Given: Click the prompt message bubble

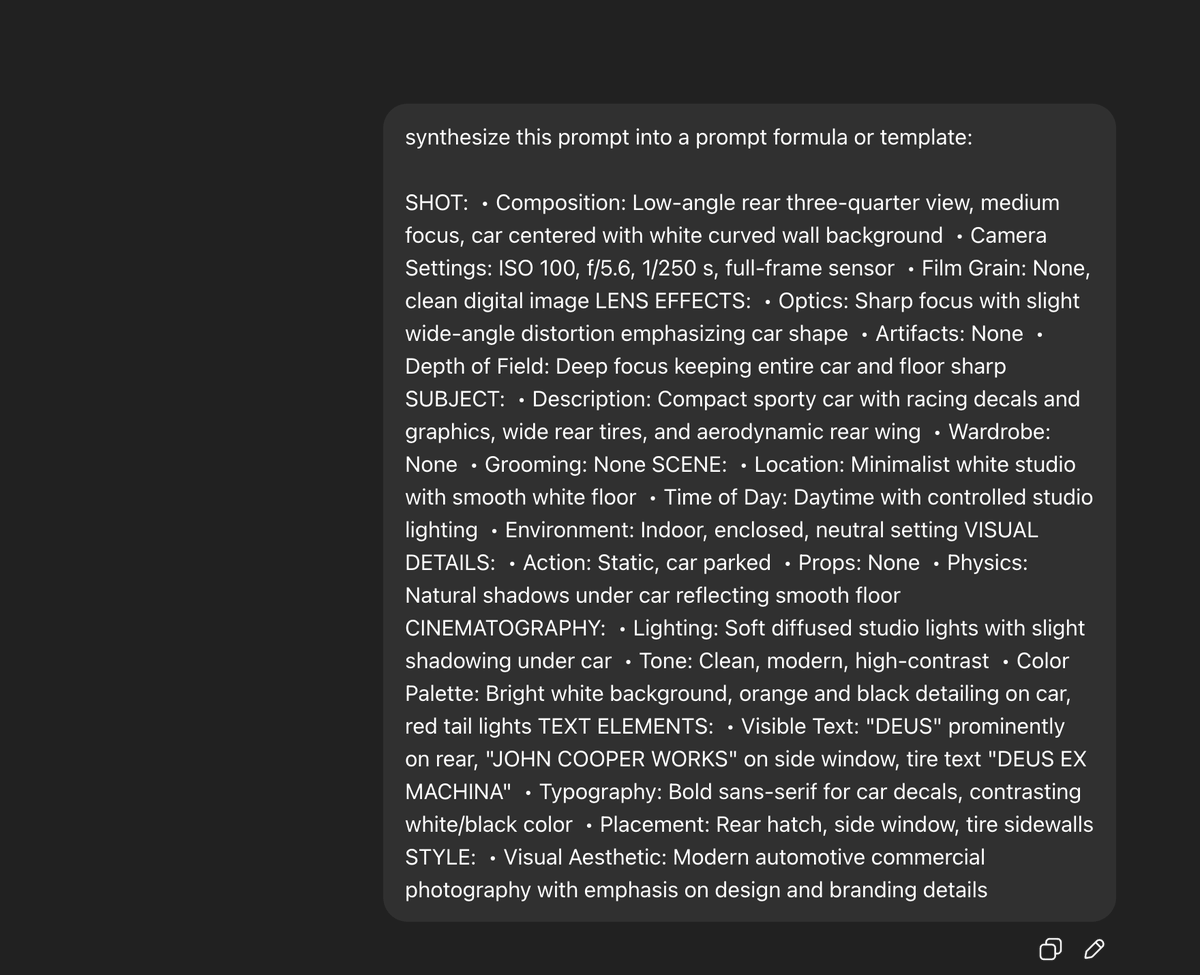Looking at the screenshot, I should coord(749,513).
